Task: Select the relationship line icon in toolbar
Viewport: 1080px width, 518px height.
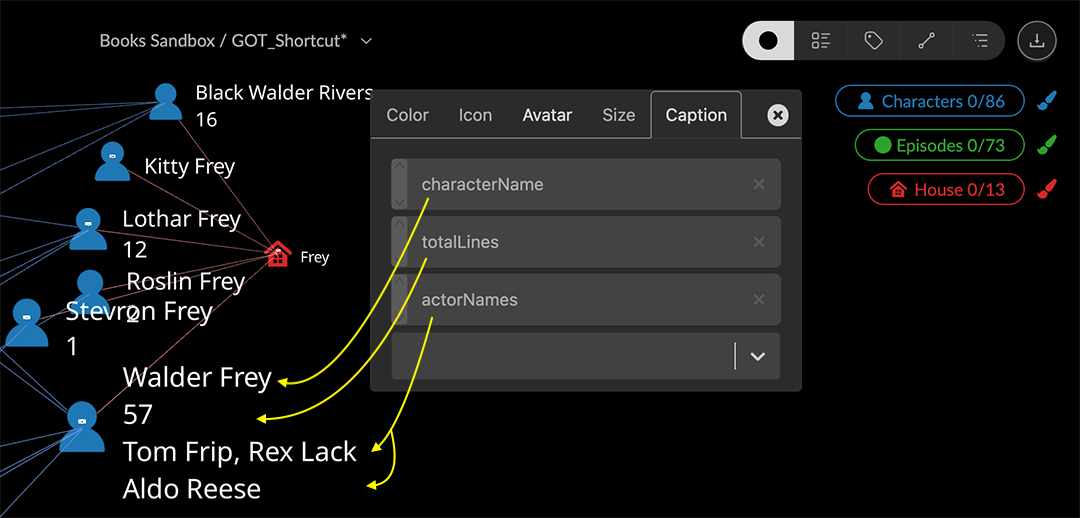Action: click(926, 41)
